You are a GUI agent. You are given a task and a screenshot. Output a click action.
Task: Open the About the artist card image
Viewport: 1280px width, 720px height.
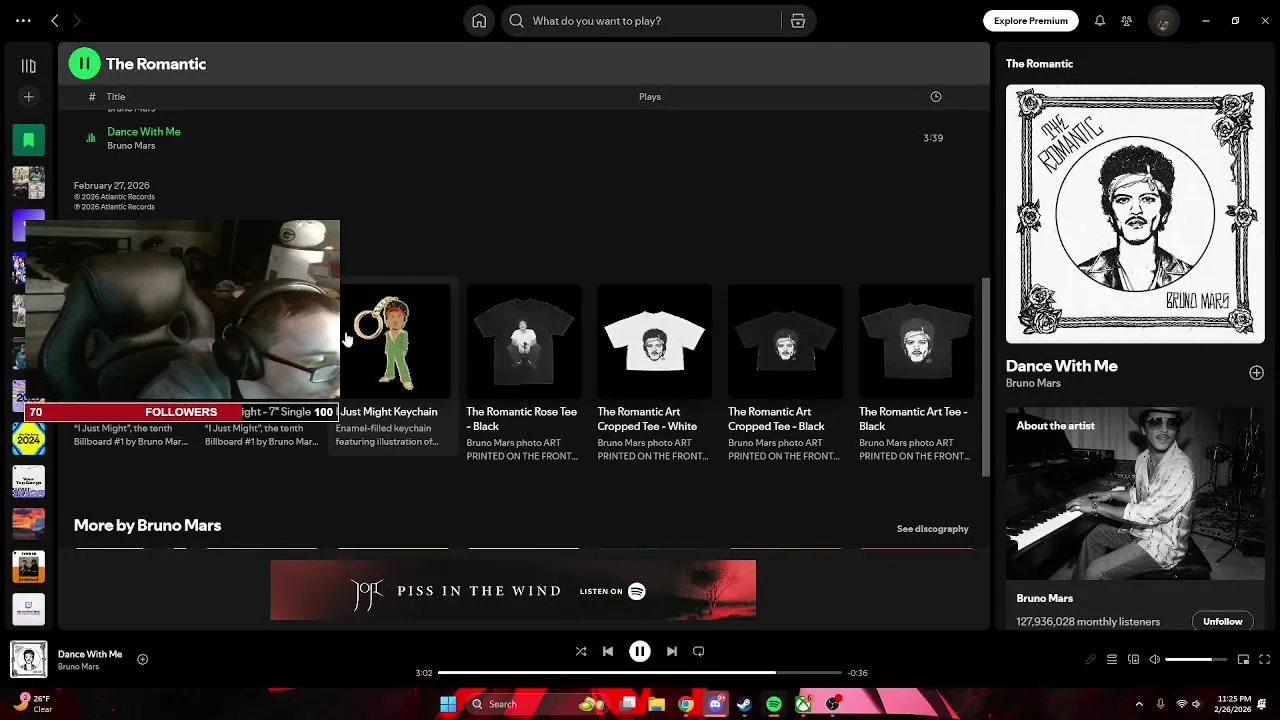pos(1135,493)
